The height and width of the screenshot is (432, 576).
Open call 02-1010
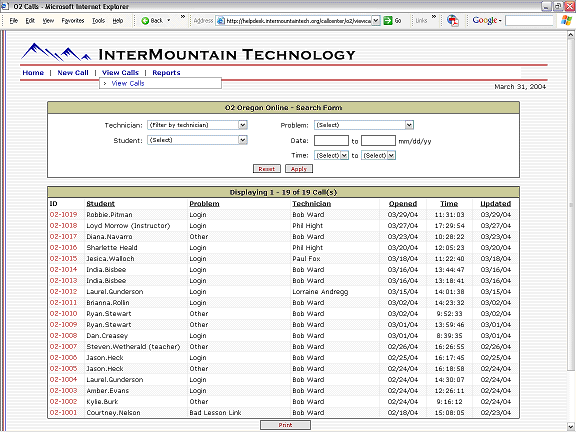63,314
